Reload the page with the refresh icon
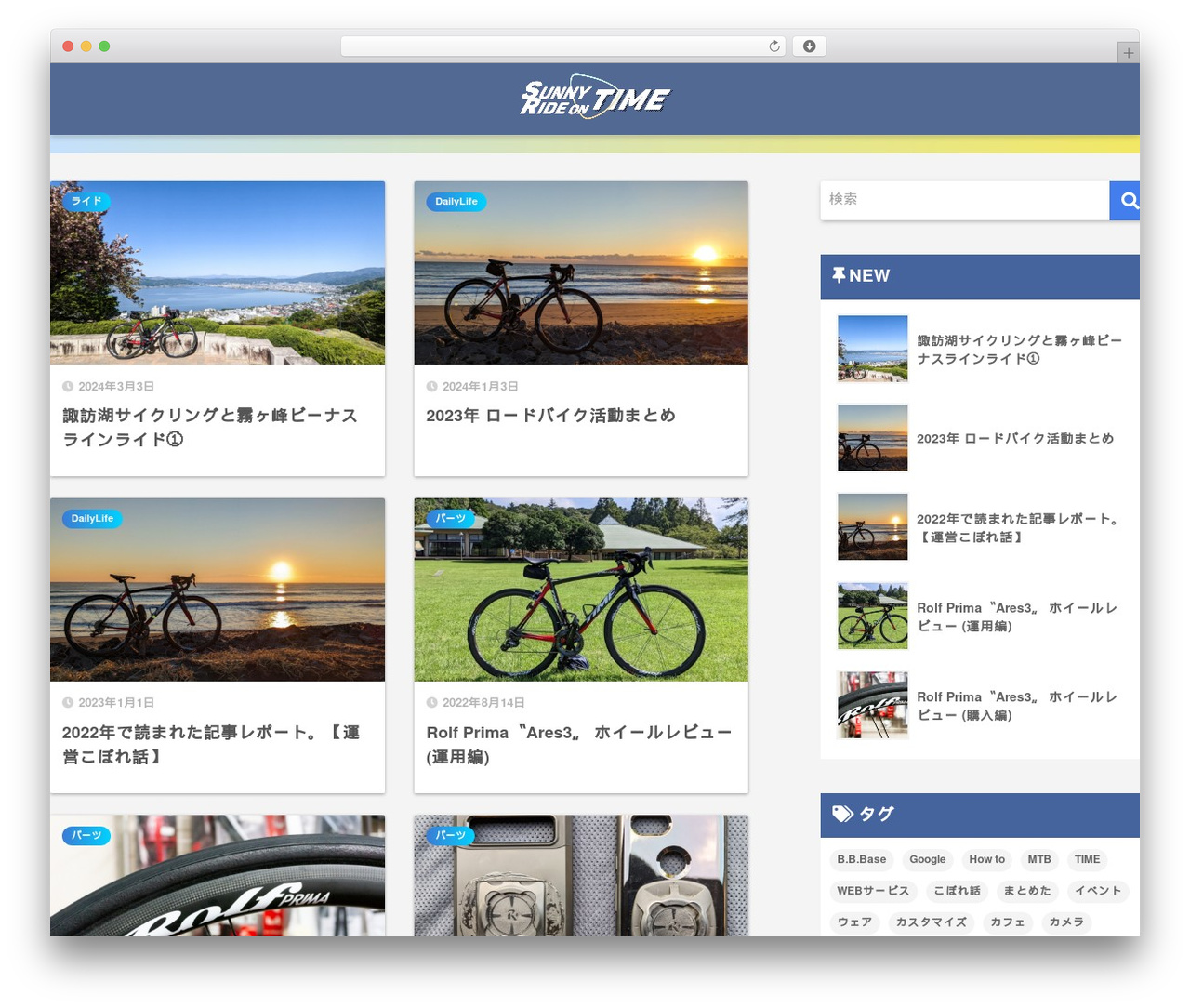The width and height of the screenshot is (1190, 1008). coord(774,46)
